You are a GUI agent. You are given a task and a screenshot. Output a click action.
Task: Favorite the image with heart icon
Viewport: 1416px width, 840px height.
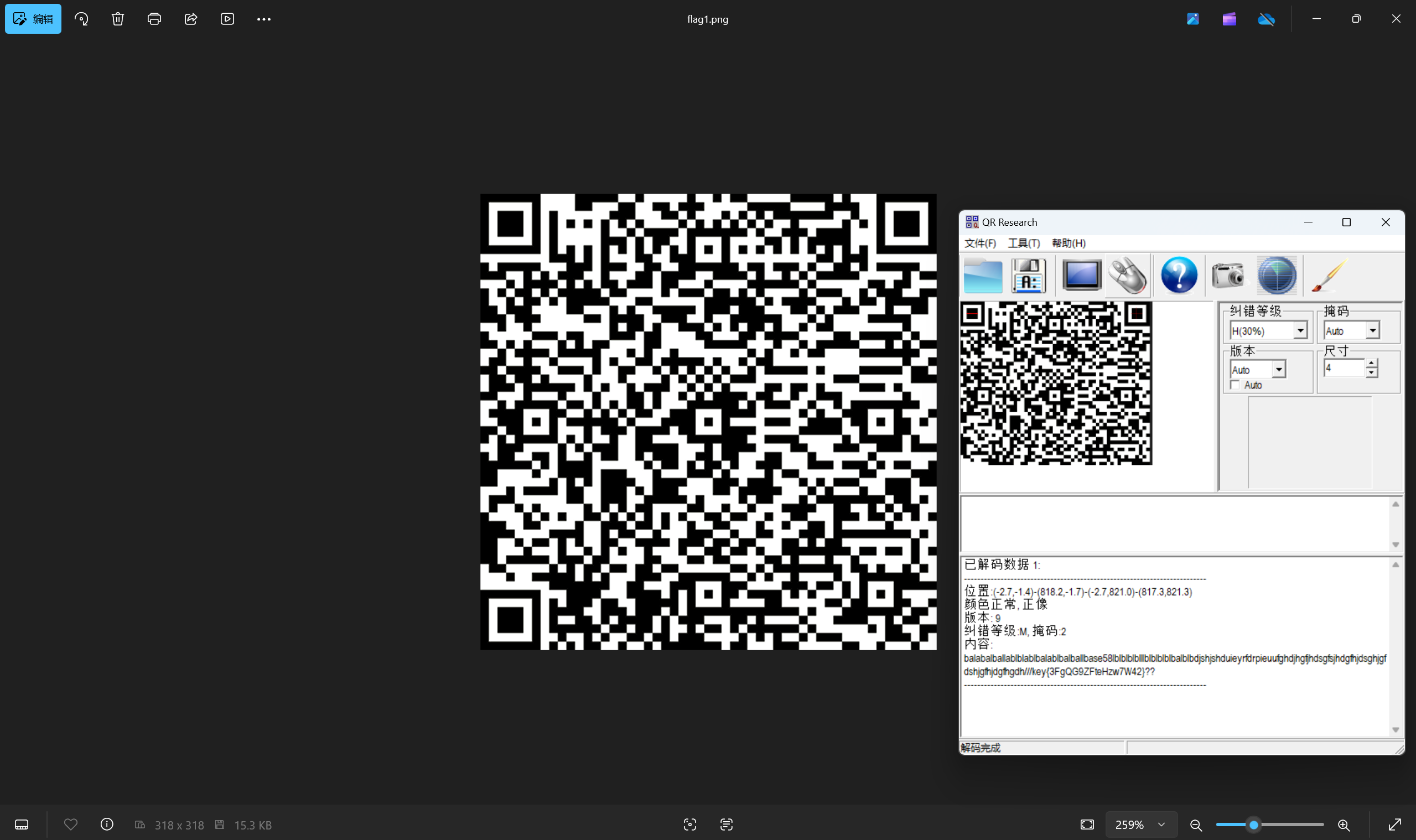pos(71,824)
